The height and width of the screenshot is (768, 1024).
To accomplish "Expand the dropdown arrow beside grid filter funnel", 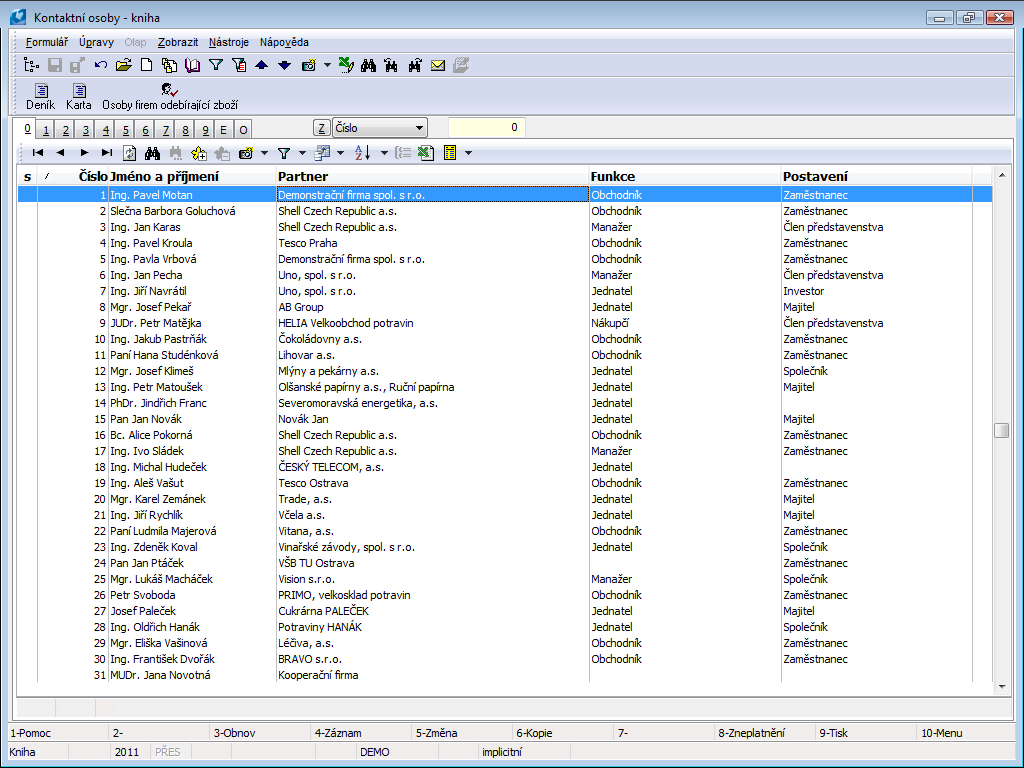I will [x=302, y=153].
